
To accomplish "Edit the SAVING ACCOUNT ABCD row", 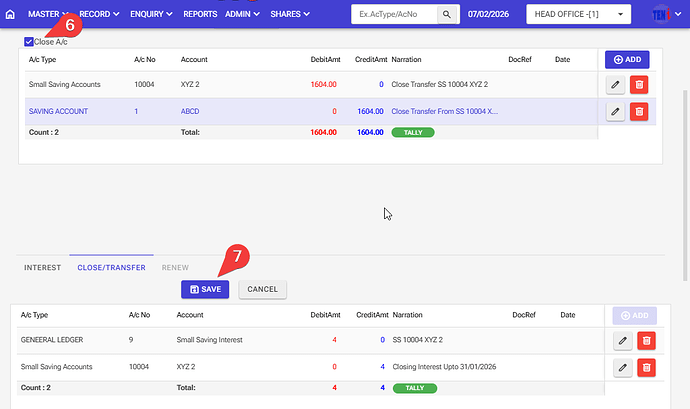I will (615, 111).
